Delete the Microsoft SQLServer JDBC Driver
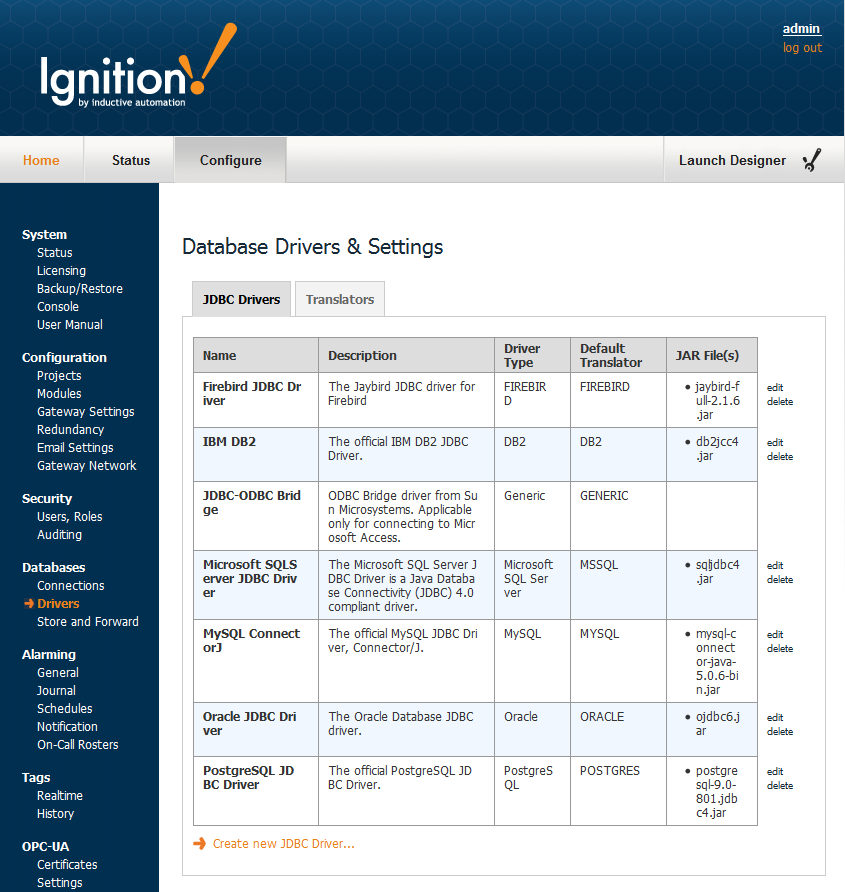The image size is (845, 892). [x=780, y=580]
